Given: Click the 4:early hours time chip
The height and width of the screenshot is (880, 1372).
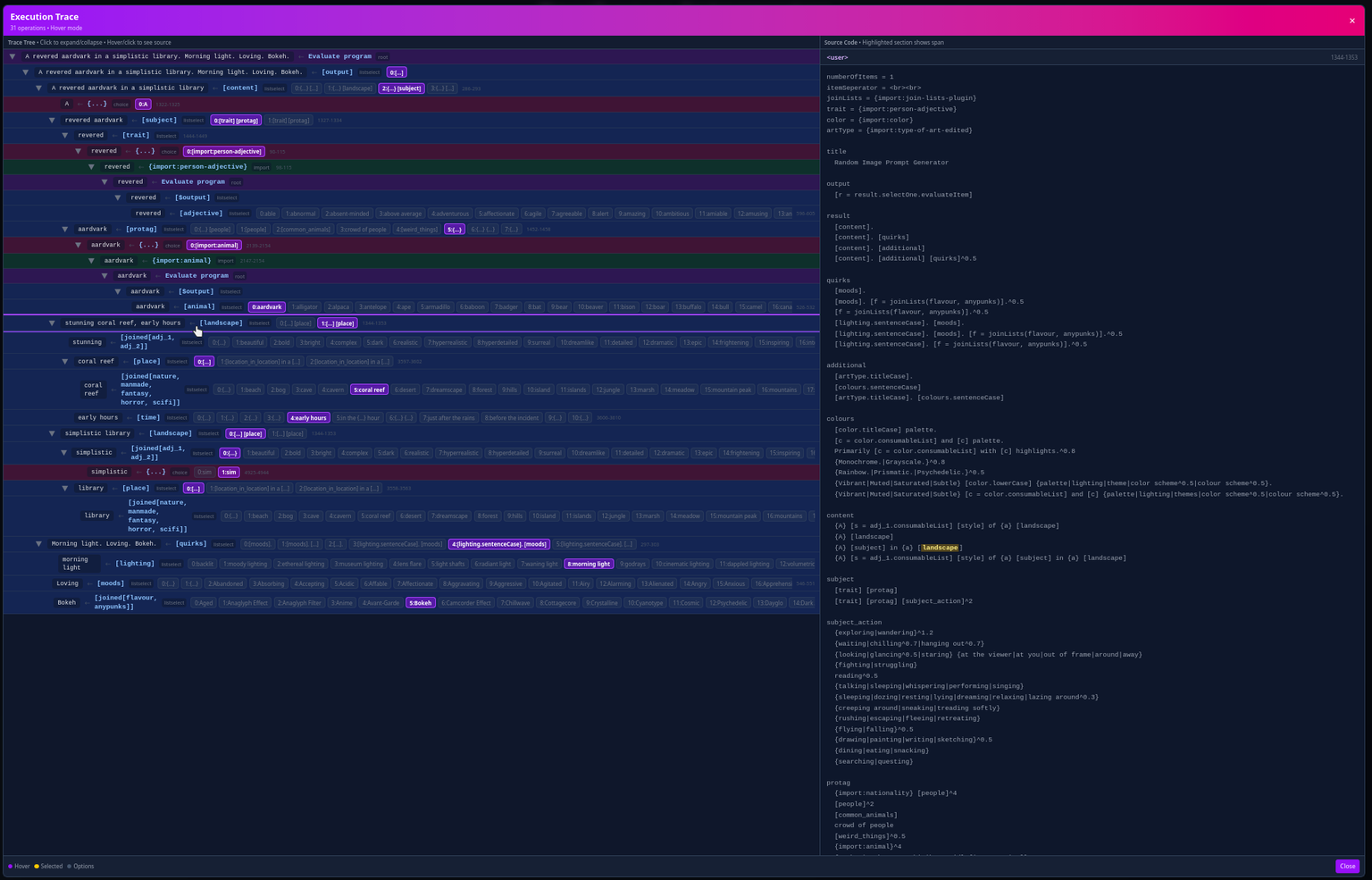Looking at the screenshot, I should (309, 418).
